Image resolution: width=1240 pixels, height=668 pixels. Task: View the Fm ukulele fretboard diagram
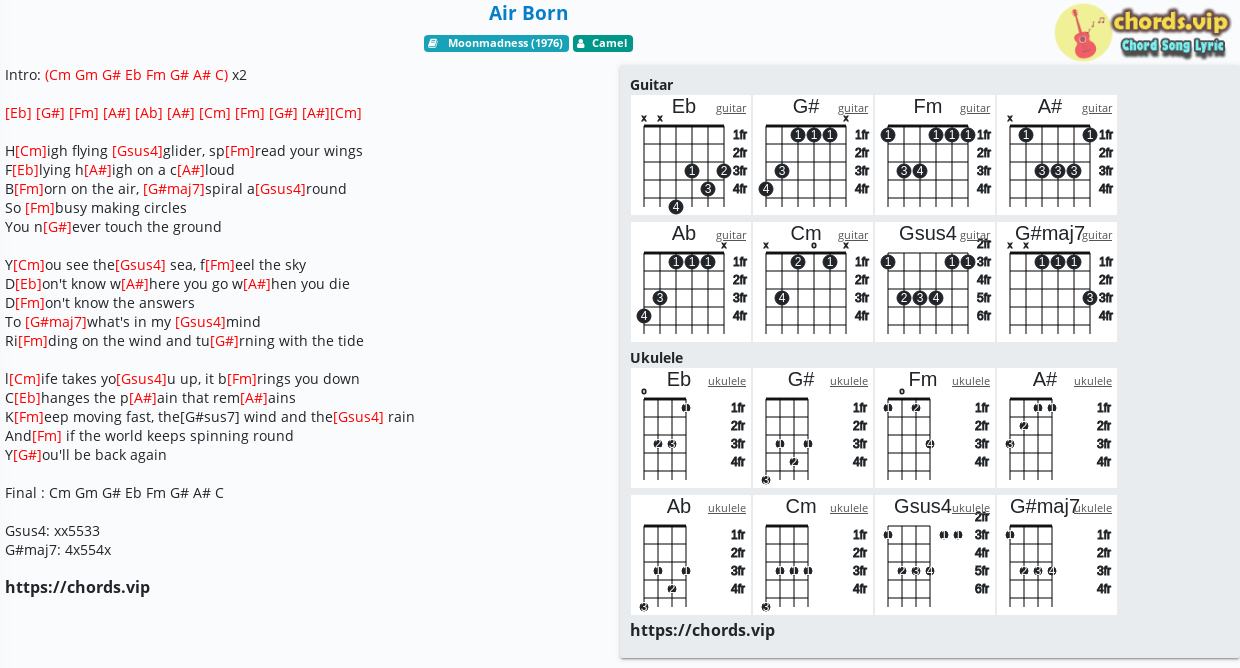(x=935, y=428)
